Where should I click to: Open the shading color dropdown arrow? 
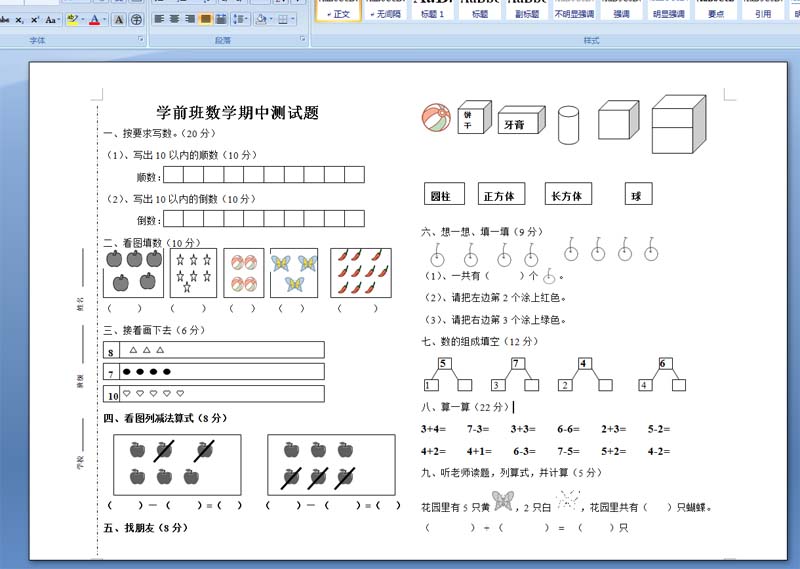tap(271, 19)
